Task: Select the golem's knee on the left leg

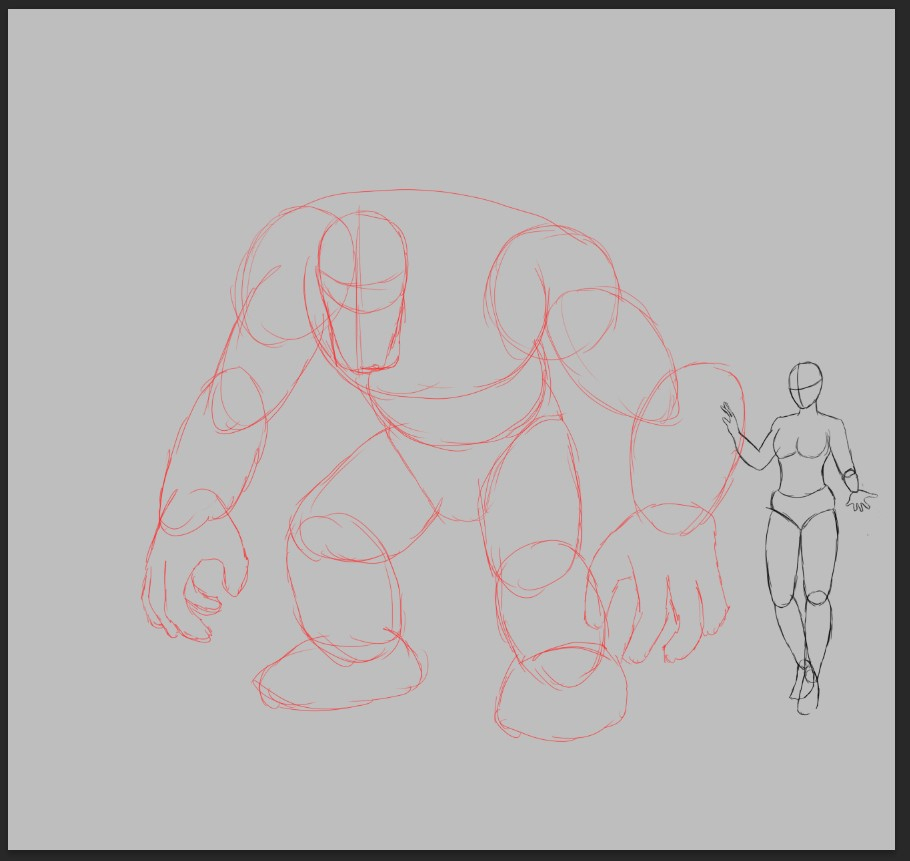Action: click(x=343, y=538)
